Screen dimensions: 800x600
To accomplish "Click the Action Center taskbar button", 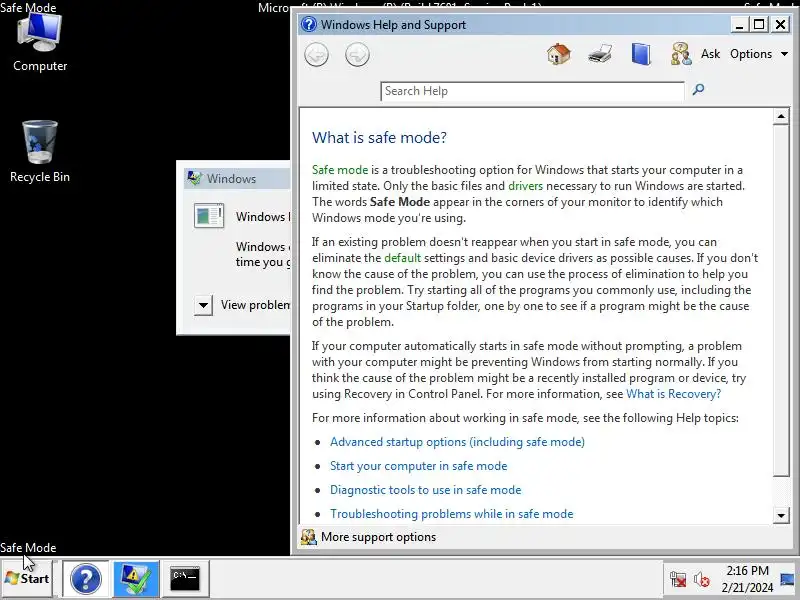I will pos(136,579).
